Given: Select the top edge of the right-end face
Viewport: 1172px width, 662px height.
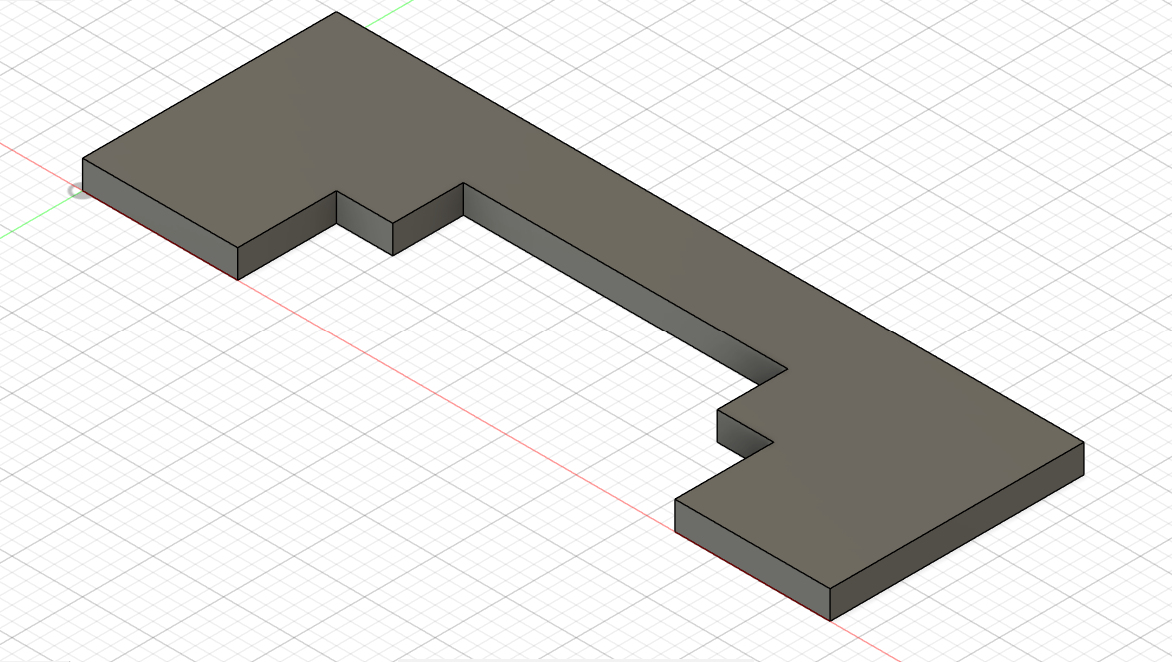Looking at the screenshot, I should point(958,514).
